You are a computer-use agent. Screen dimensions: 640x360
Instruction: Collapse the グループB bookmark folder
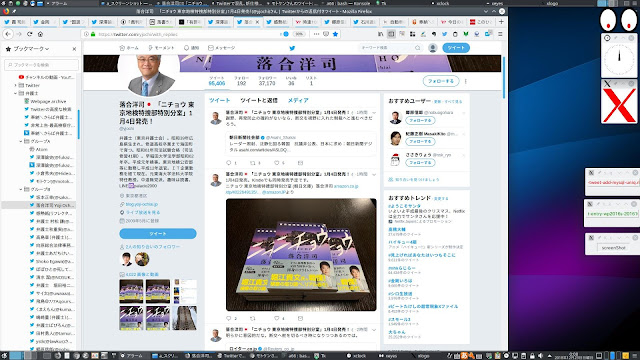tap(21, 189)
